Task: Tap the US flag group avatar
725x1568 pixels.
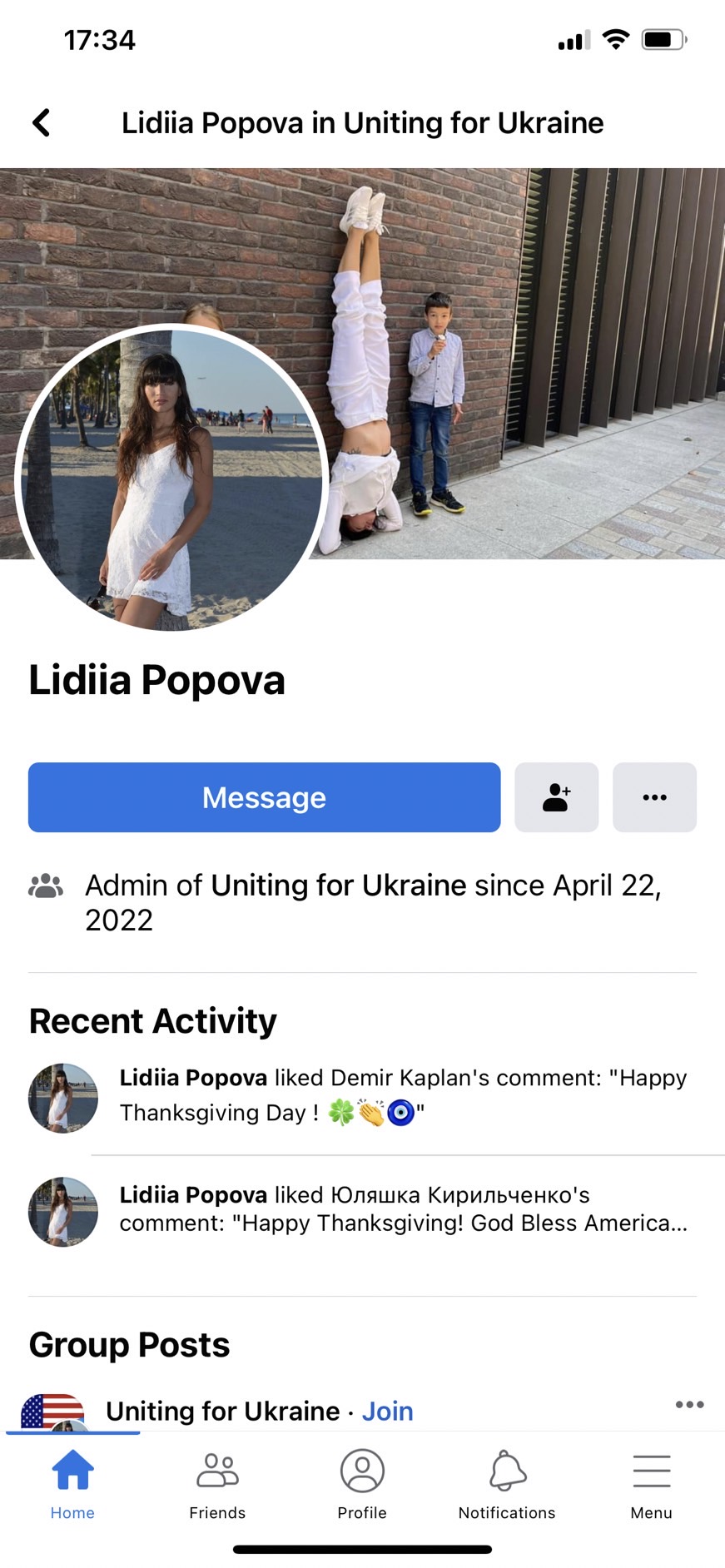Action: [52, 1412]
